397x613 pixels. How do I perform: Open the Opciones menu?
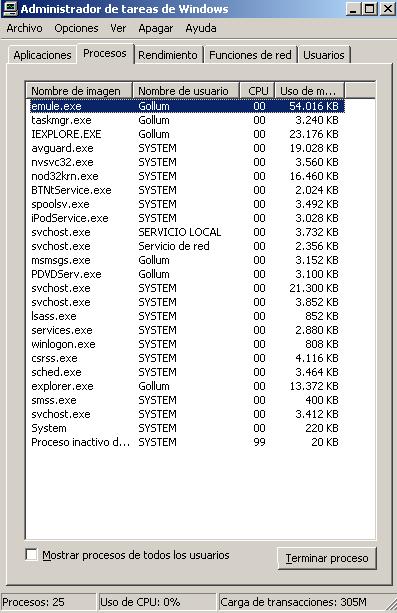(x=76, y=28)
